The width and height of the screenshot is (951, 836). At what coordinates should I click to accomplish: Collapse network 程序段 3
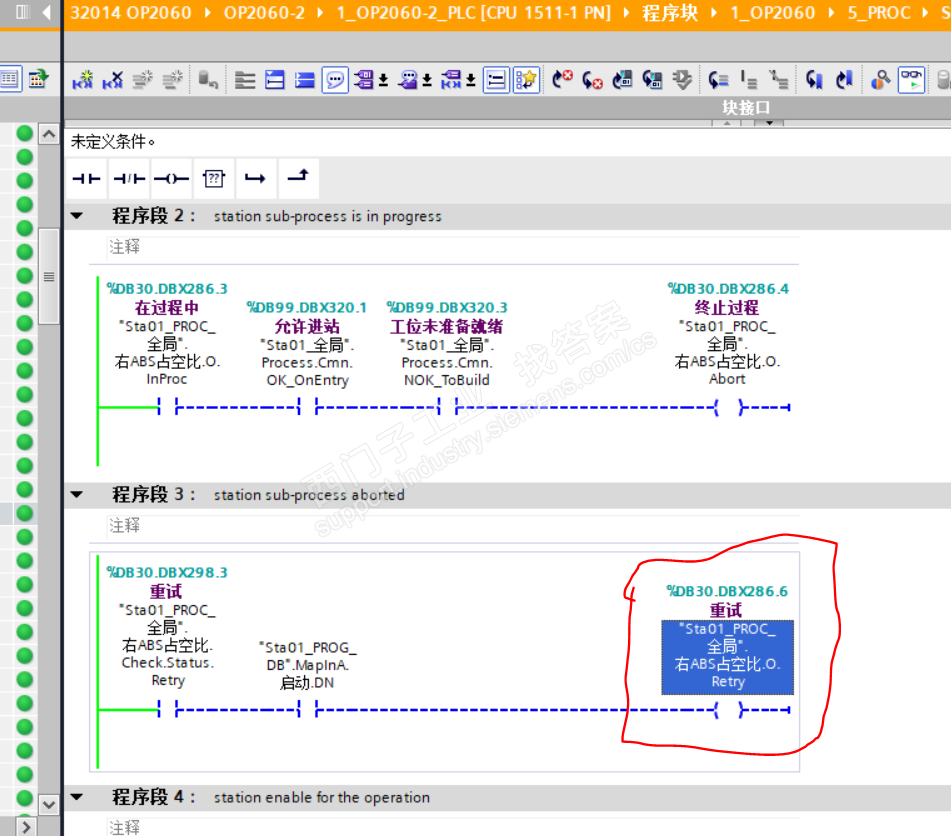(x=77, y=494)
